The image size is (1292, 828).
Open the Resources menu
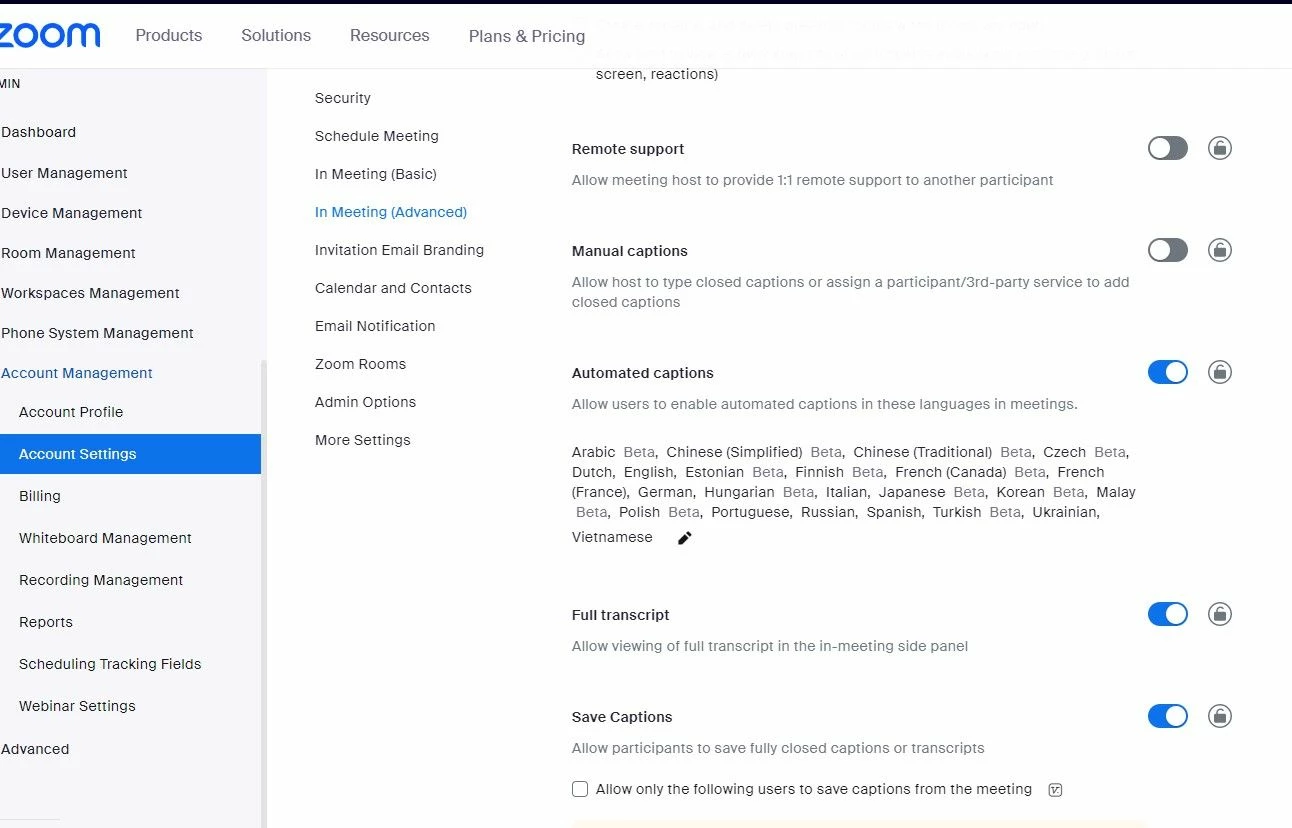point(389,35)
